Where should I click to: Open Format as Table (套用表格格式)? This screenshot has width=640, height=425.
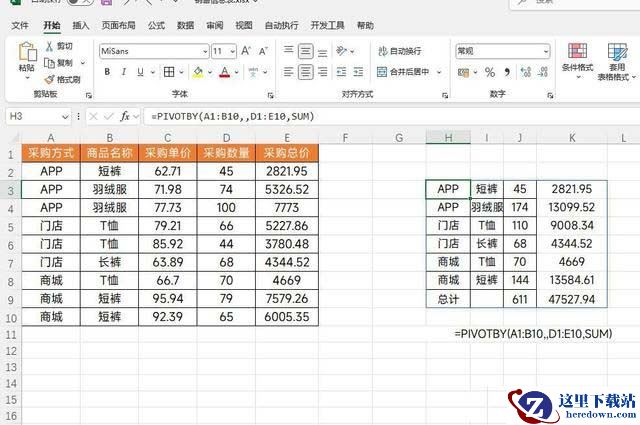point(616,61)
